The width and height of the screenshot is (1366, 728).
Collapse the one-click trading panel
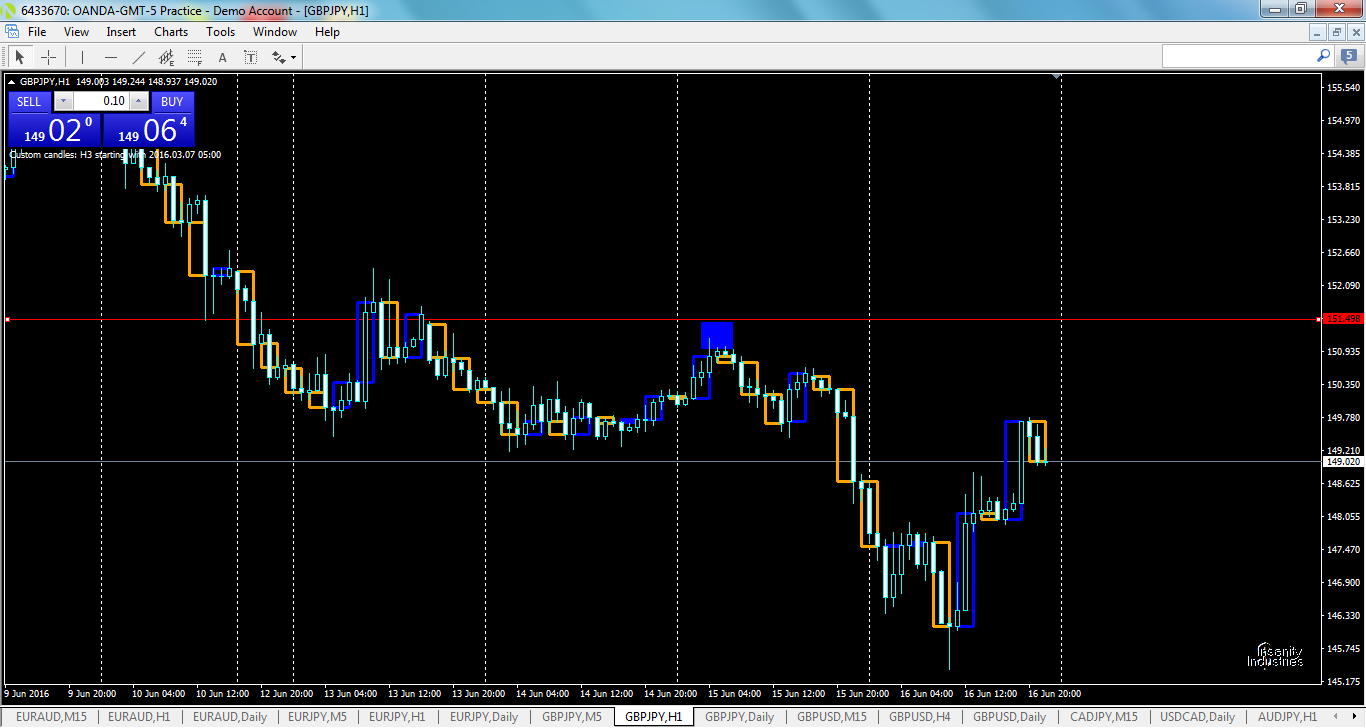click(11, 82)
